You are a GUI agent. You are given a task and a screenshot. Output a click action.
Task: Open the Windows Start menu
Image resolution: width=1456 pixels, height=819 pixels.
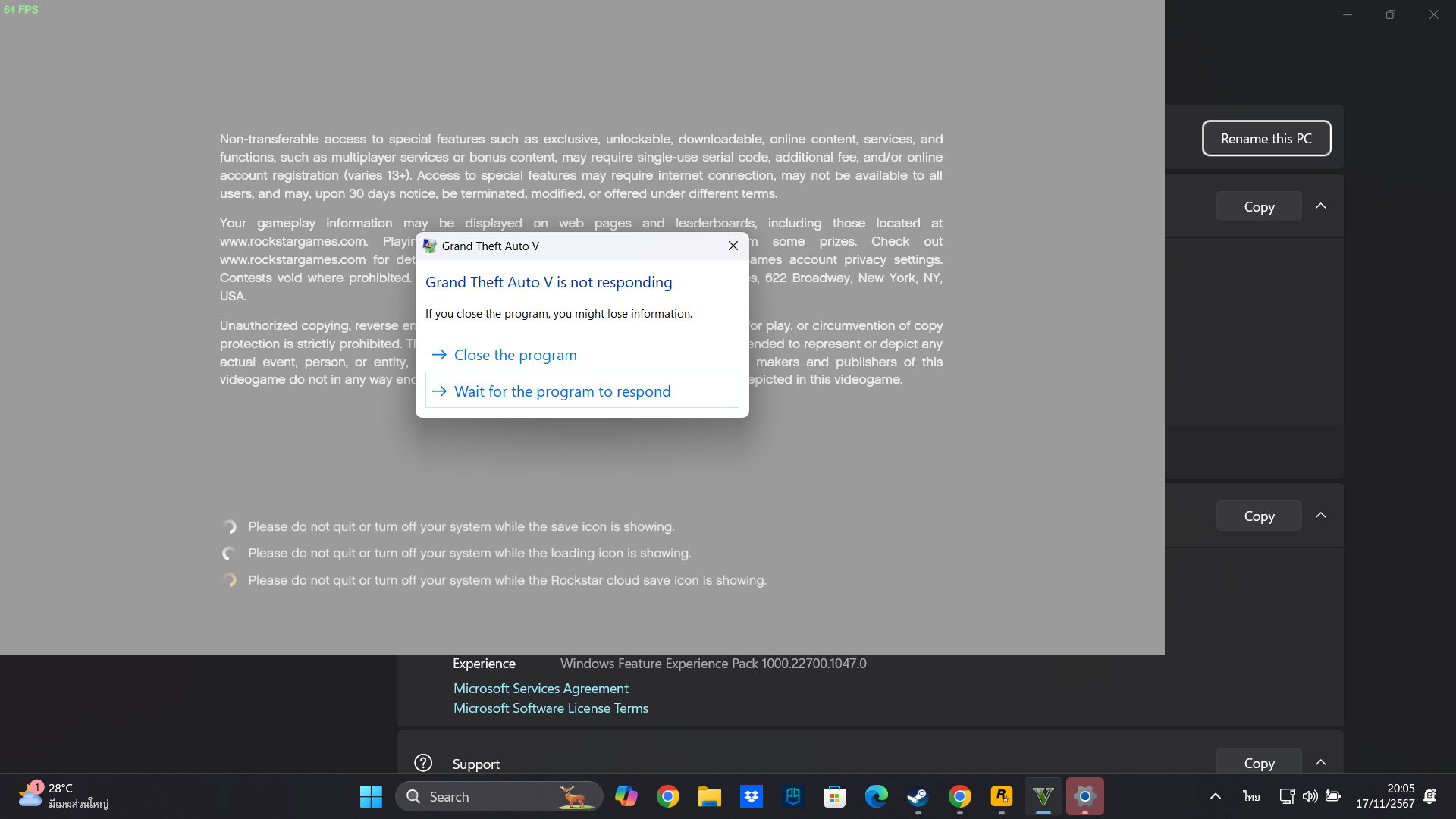tap(371, 796)
